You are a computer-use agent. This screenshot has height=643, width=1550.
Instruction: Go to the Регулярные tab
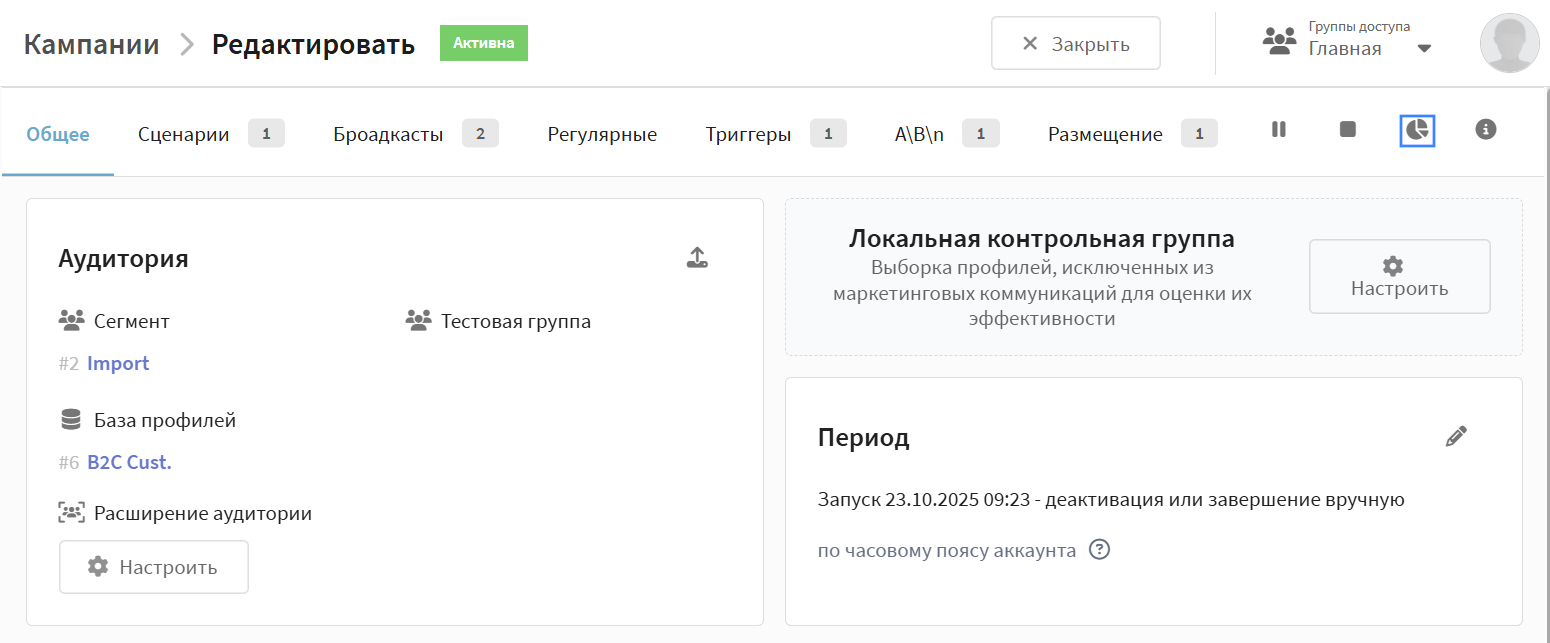(x=602, y=134)
